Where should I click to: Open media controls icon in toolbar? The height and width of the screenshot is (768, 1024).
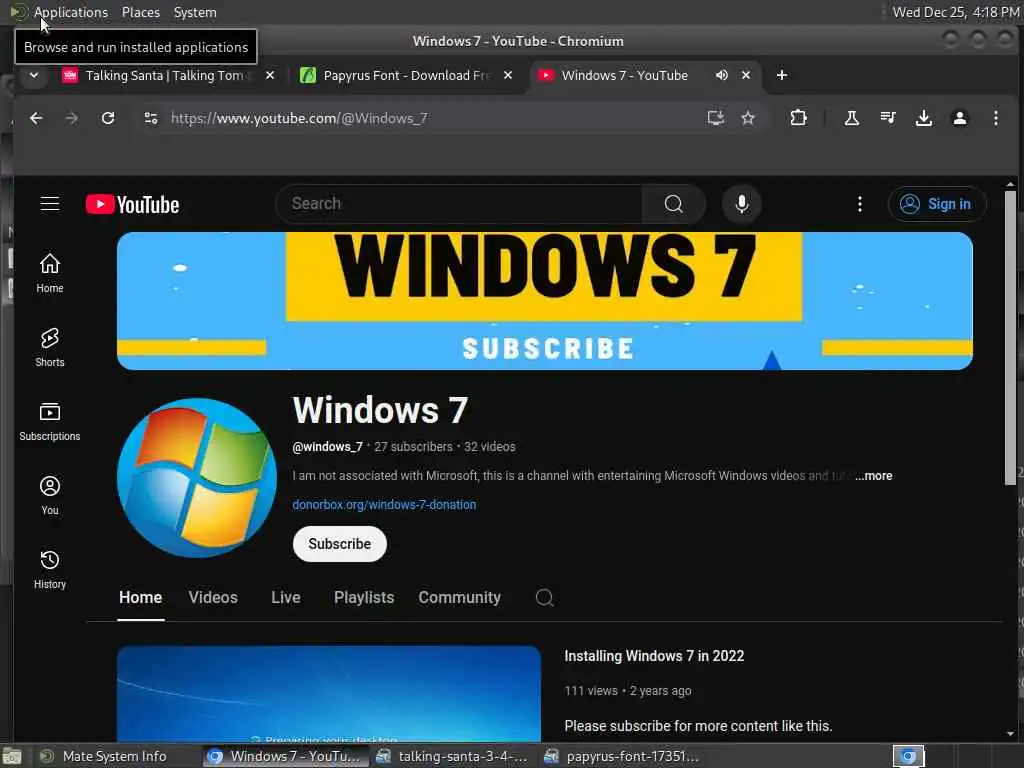point(888,118)
